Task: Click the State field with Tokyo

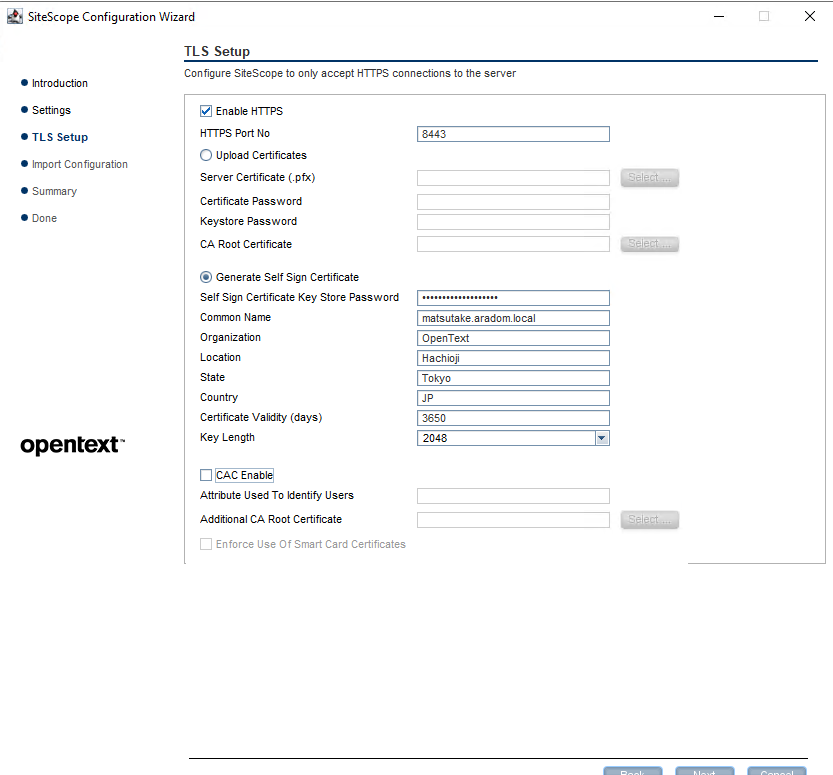Action: click(x=513, y=378)
